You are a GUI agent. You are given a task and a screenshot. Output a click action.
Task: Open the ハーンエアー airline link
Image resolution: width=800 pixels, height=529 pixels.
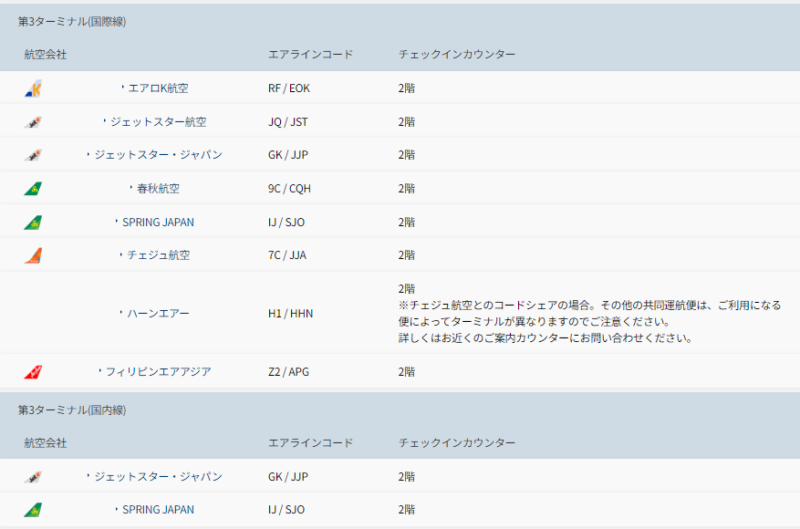click(158, 313)
